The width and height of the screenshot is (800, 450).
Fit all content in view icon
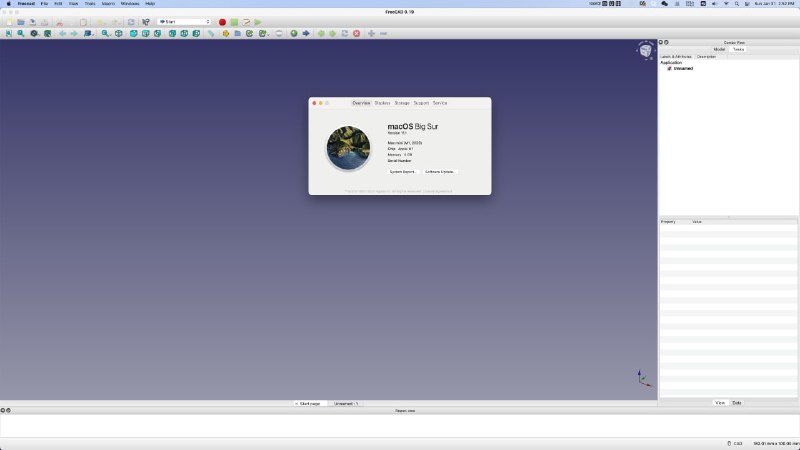(x=9, y=34)
